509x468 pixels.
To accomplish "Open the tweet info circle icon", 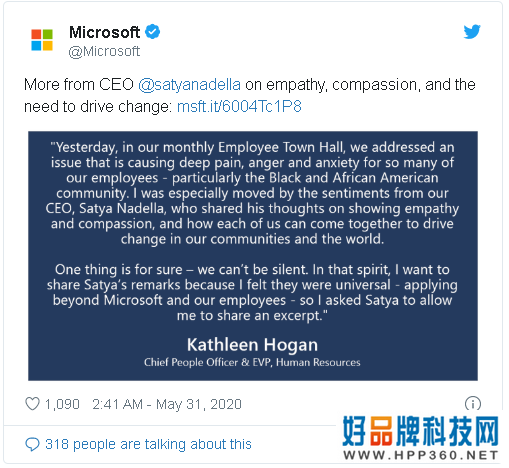I will pos(473,403).
